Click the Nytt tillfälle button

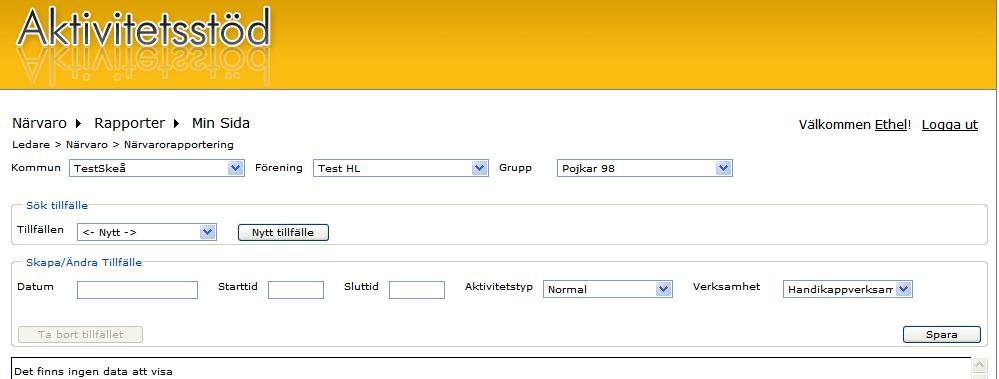pos(283,232)
